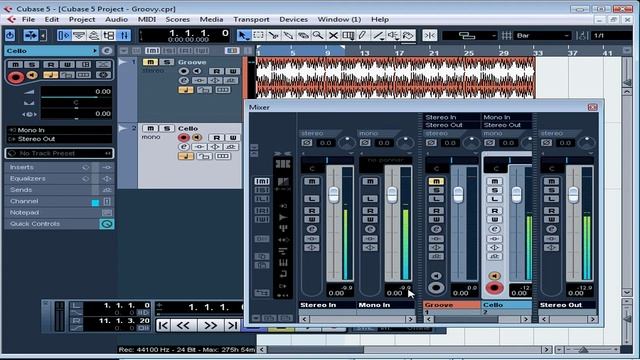The width and height of the screenshot is (640, 360).
Task: Solo the Cello channel in Mixer
Action: [494, 190]
